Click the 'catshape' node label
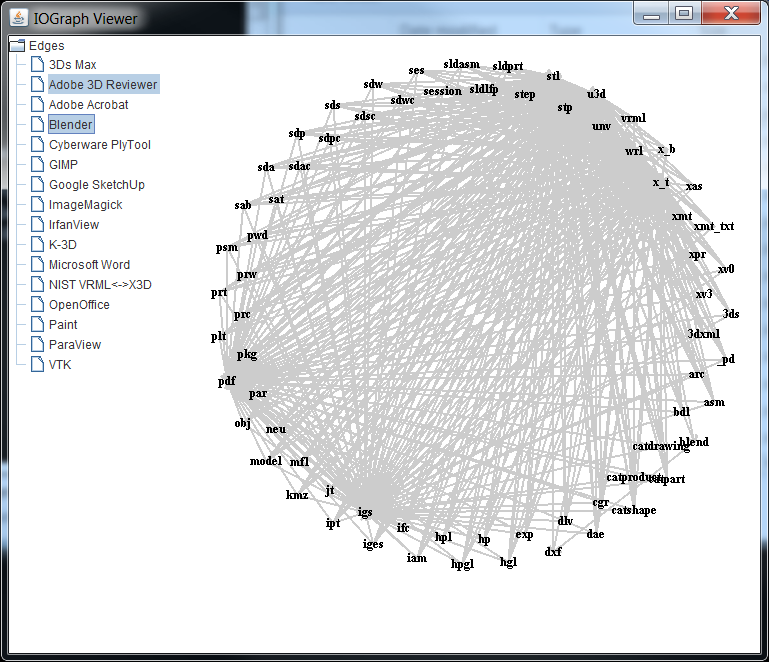This screenshot has height=662, width=769. point(634,510)
